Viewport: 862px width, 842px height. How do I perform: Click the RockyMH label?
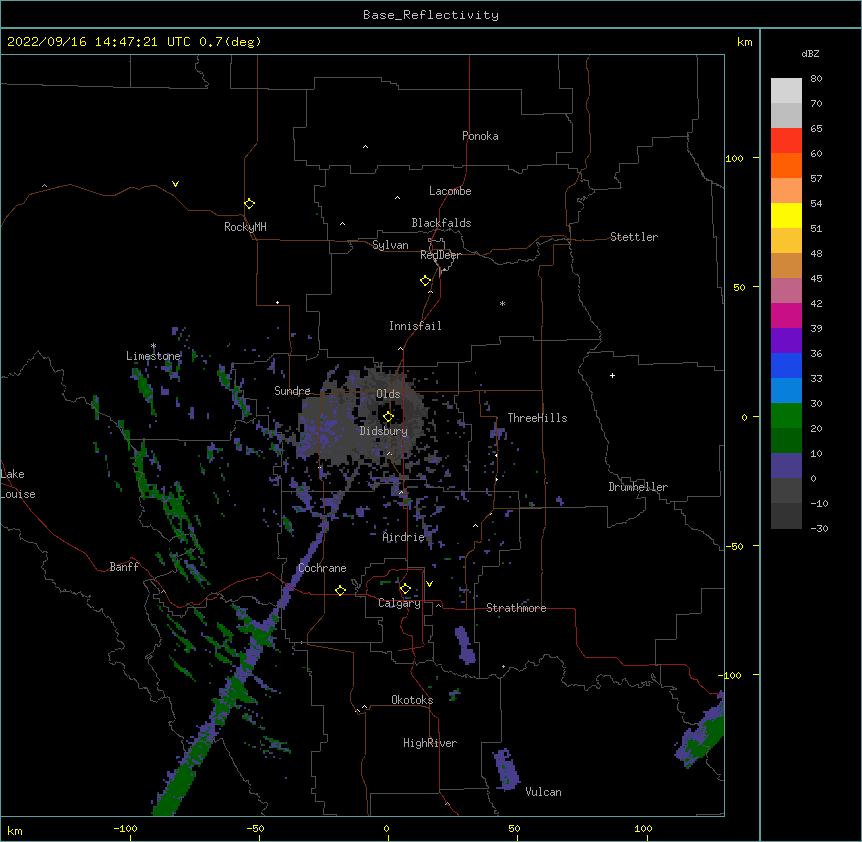pos(245,227)
